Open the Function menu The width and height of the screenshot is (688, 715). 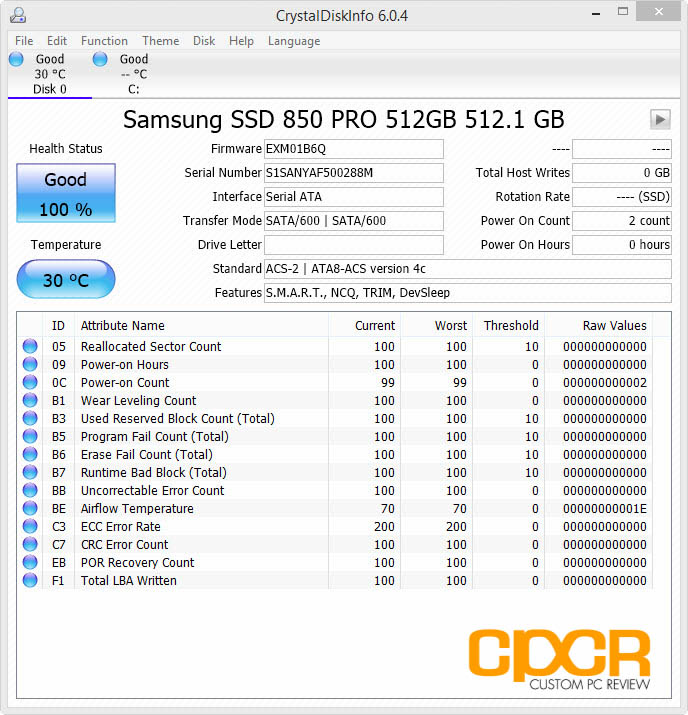[104, 41]
